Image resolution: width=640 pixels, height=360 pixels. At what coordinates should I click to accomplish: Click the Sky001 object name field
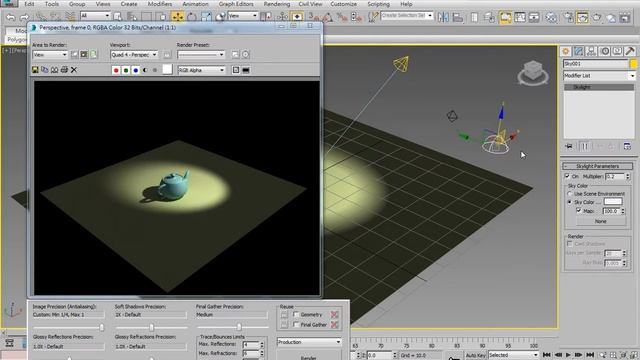coord(596,64)
